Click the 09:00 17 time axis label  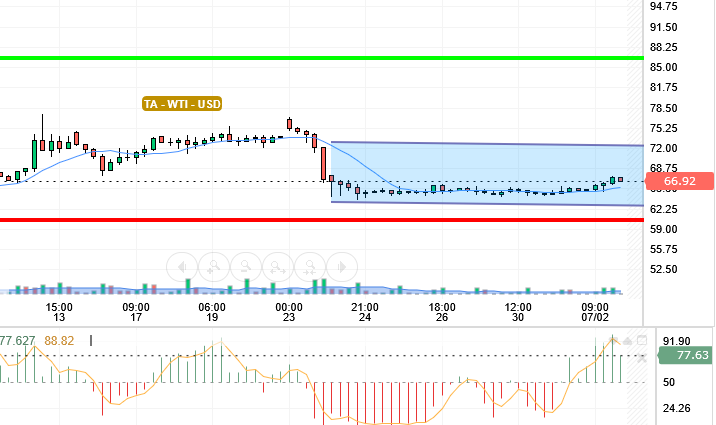pos(136,312)
